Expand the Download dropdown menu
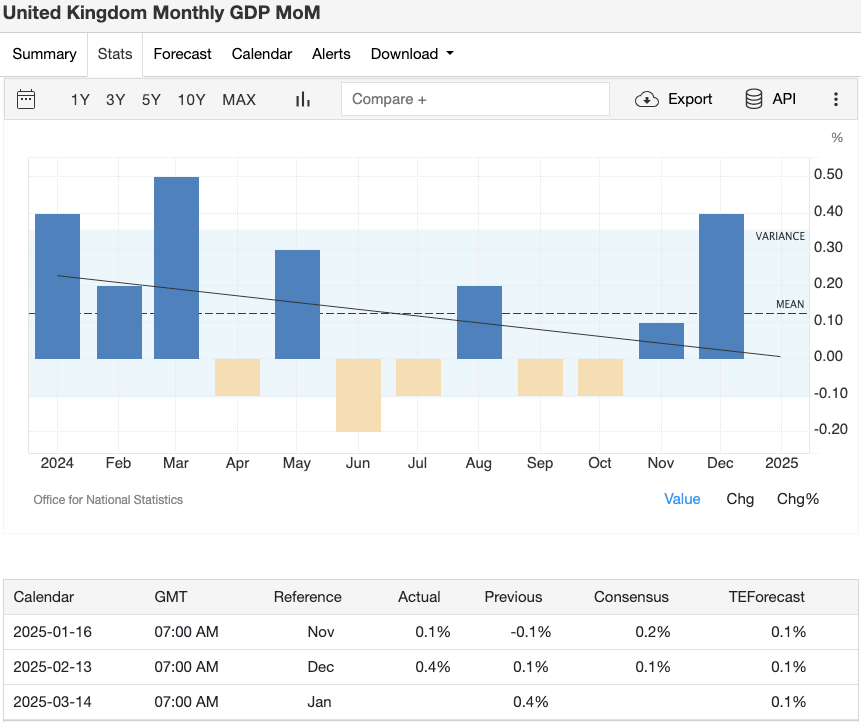Image resolution: width=861 pixels, height=722 pixels. (412, 54)
